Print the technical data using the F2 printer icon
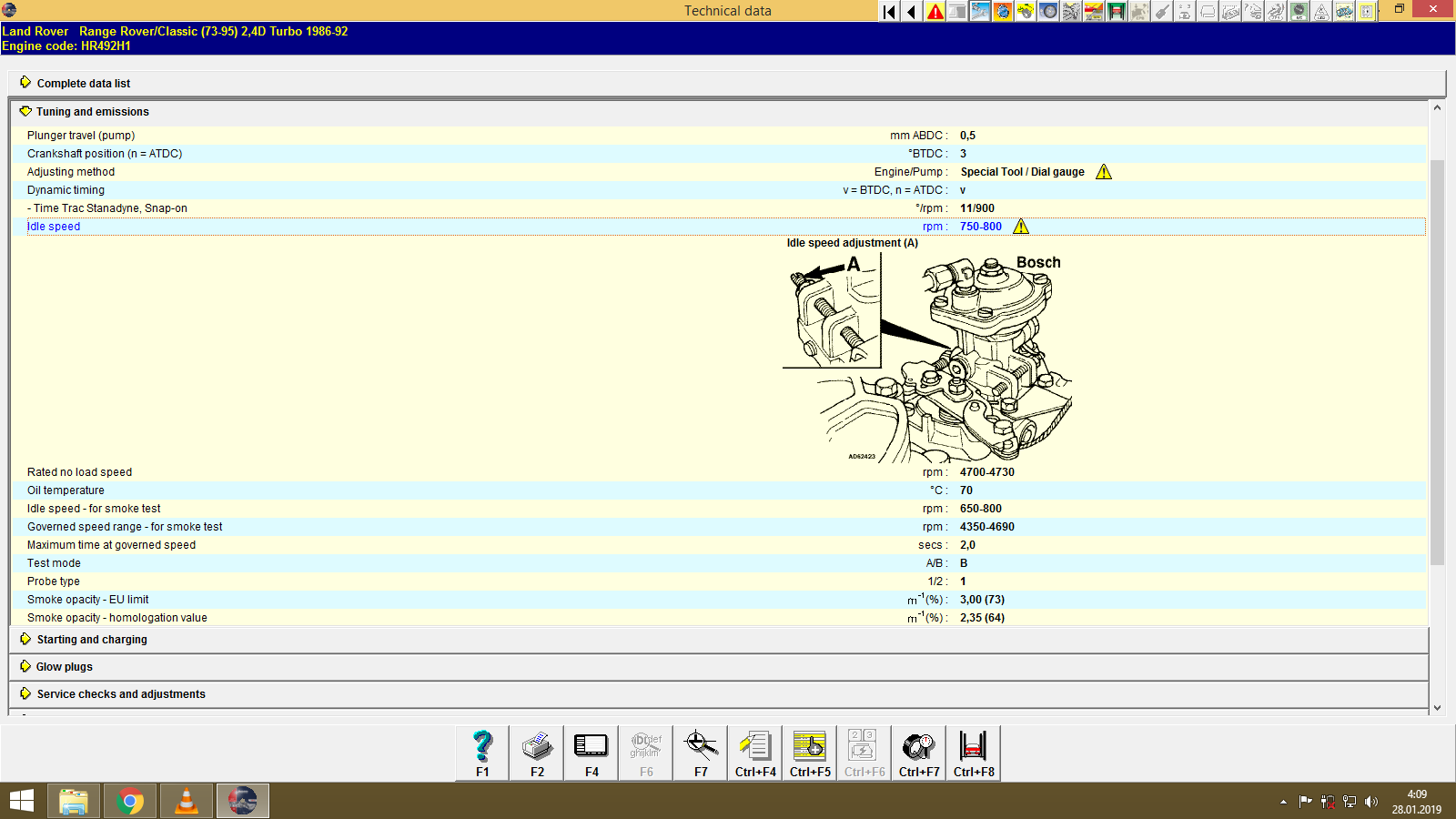The image size is (1456, 819). [x=536, y=753]
